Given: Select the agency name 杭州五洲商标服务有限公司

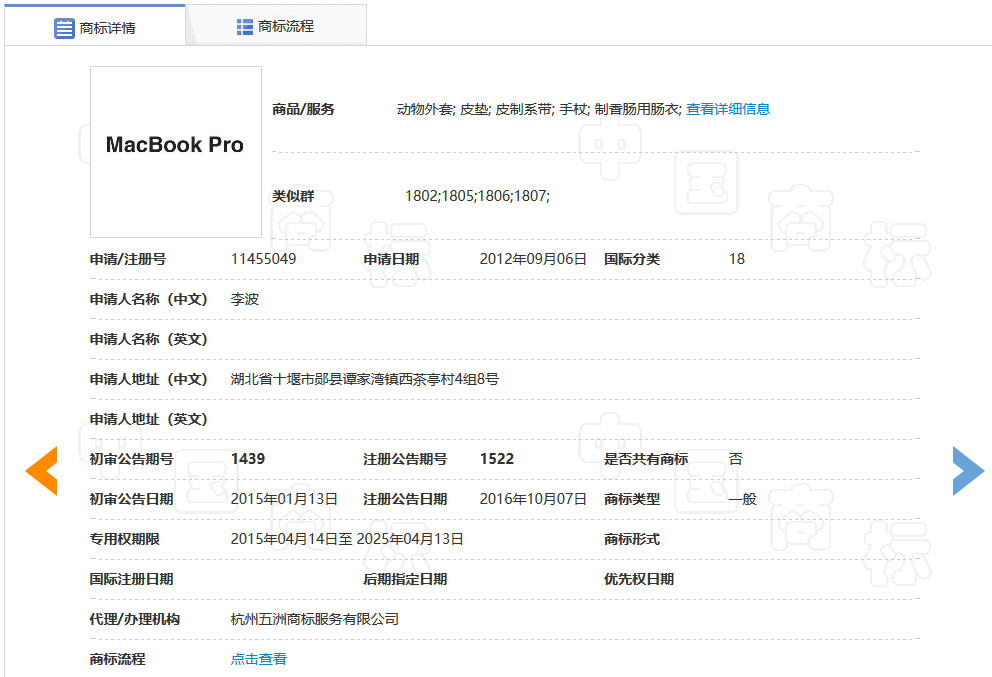Looking at the screenshot, I should tap(315, 619).
